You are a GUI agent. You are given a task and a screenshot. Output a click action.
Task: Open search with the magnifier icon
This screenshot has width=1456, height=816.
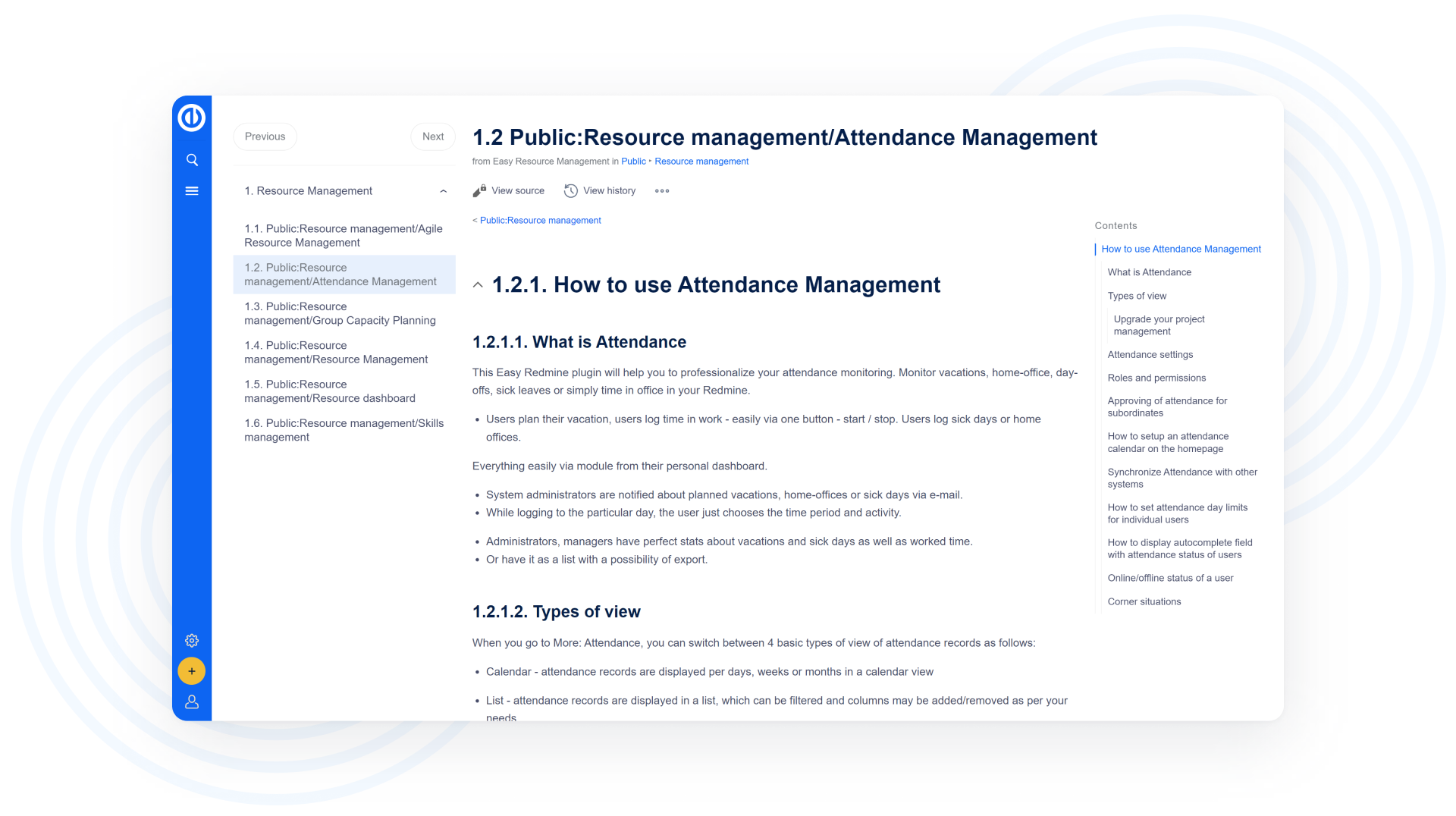[192, 160]
